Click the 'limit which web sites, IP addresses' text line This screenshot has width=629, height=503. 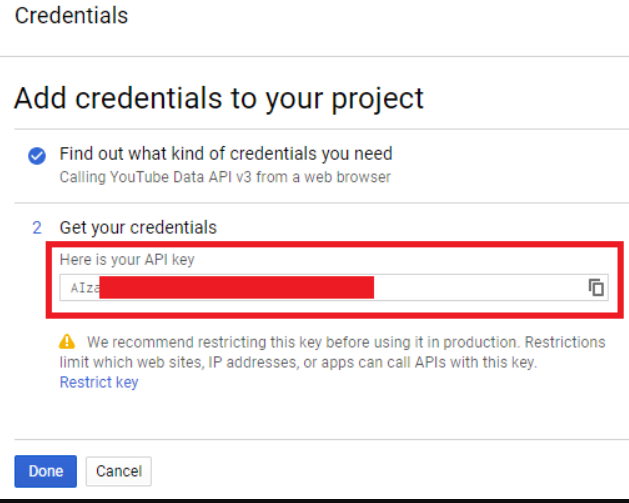[300, 362]
